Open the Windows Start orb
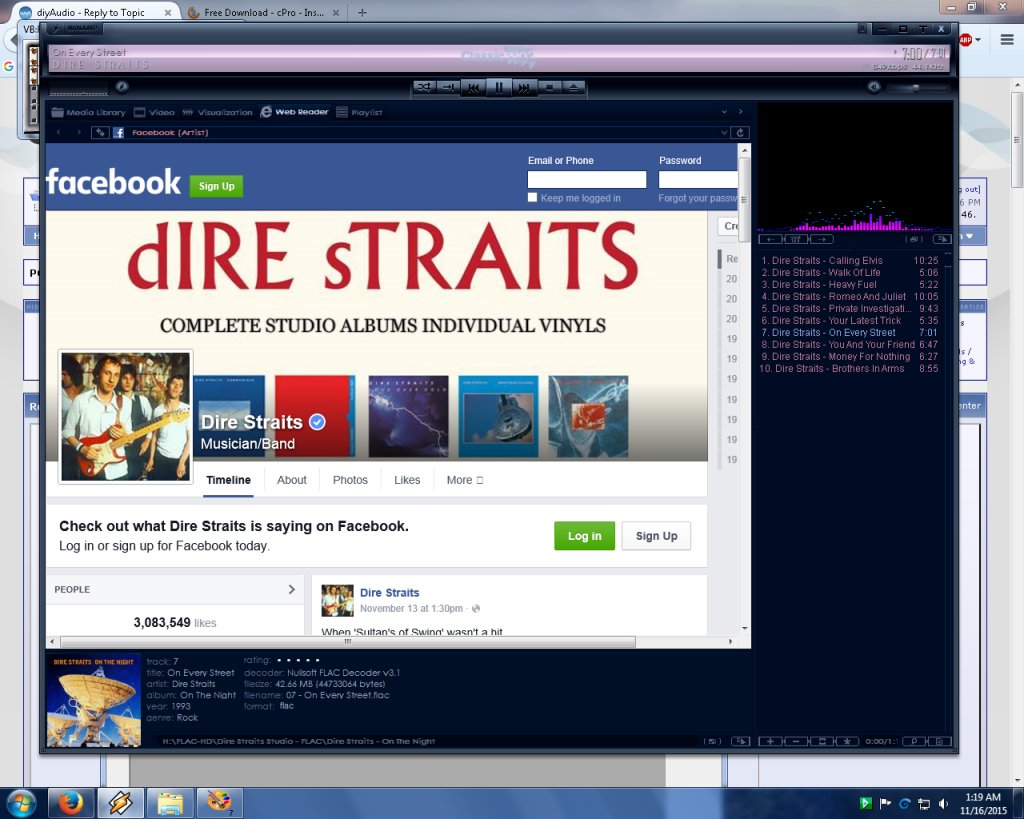The image size is (1024, 819). pos(21,803)
